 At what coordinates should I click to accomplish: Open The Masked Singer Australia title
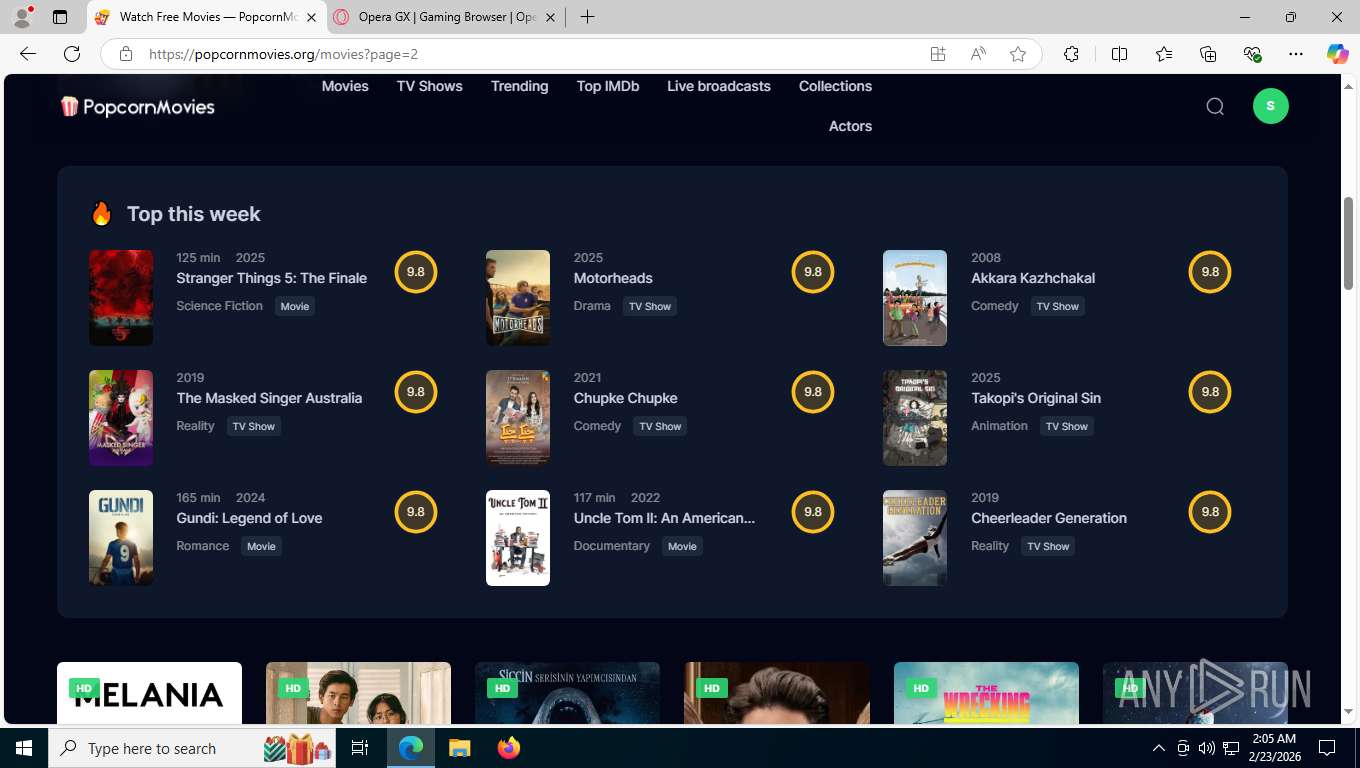(x=269, y=398)
